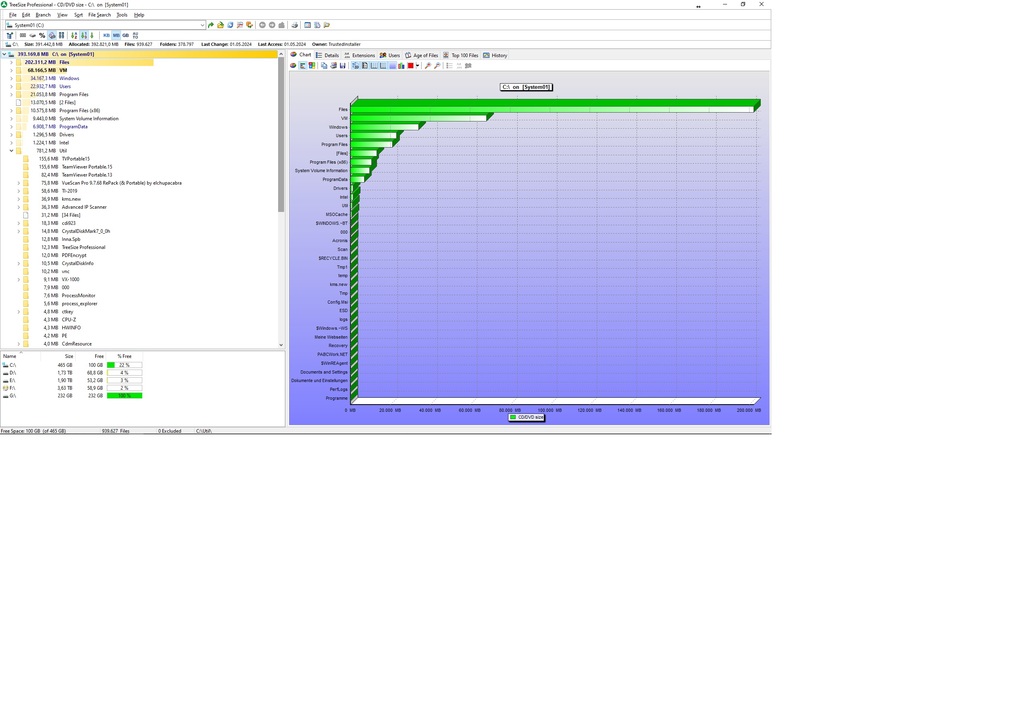Select drive F:\ in the drive list
The width and height of the screenshot is (1024, 707).
[x=12, y=388]
